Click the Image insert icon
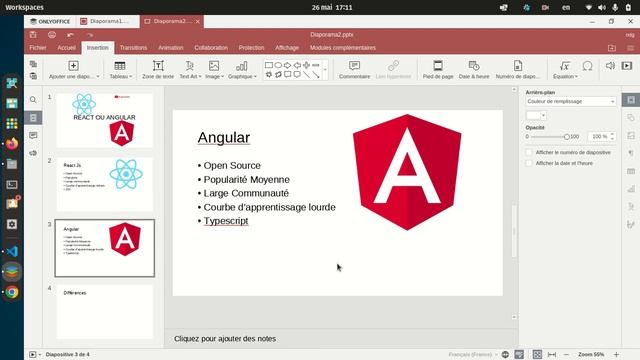 214,65
